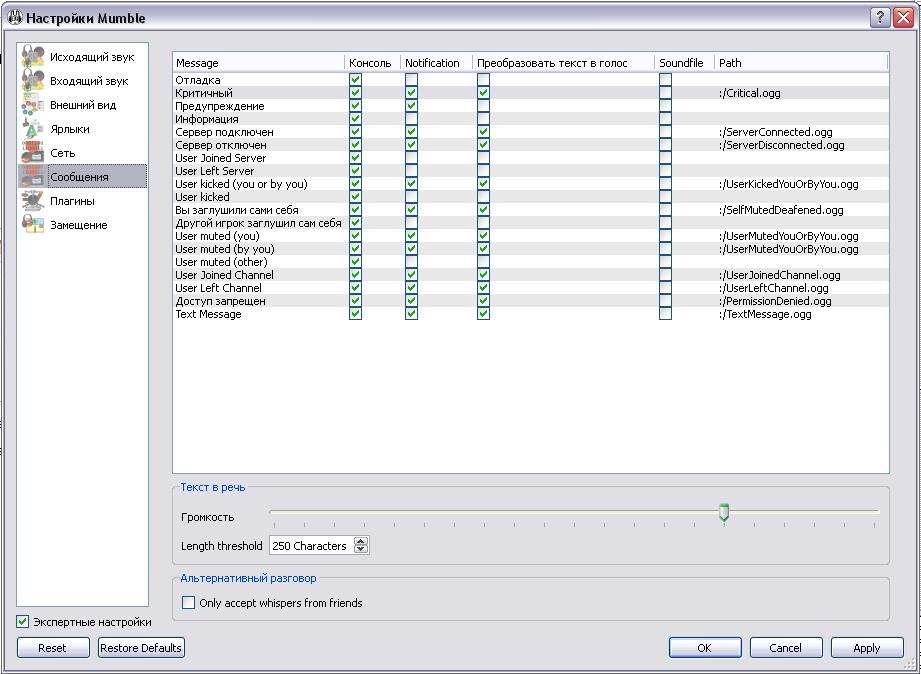Click the Исходящий звук sidebar icon
Image resolution: width=921 pixels, height=674 pixels.
click(33, 57)
